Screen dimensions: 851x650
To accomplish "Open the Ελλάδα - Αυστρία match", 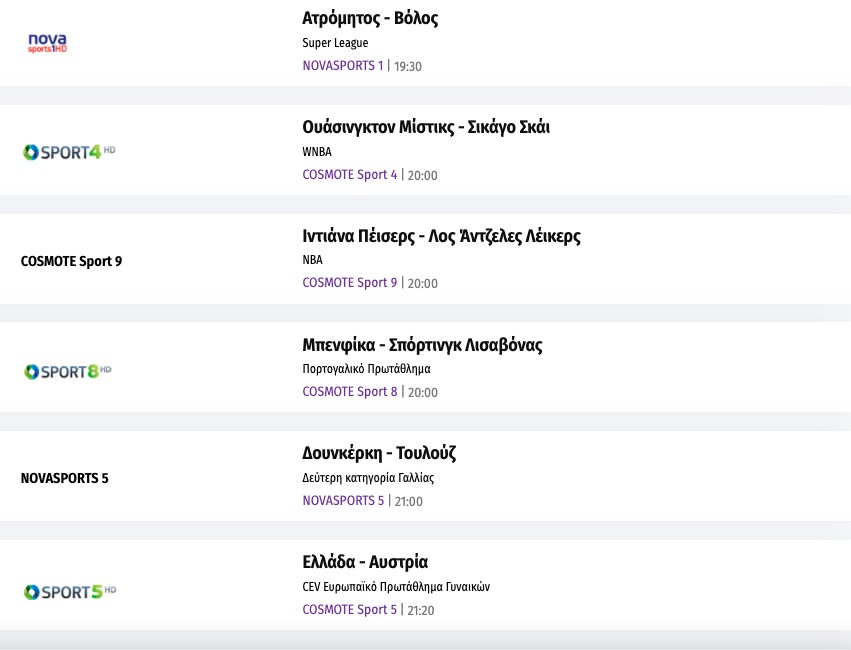I will point(364,562).
